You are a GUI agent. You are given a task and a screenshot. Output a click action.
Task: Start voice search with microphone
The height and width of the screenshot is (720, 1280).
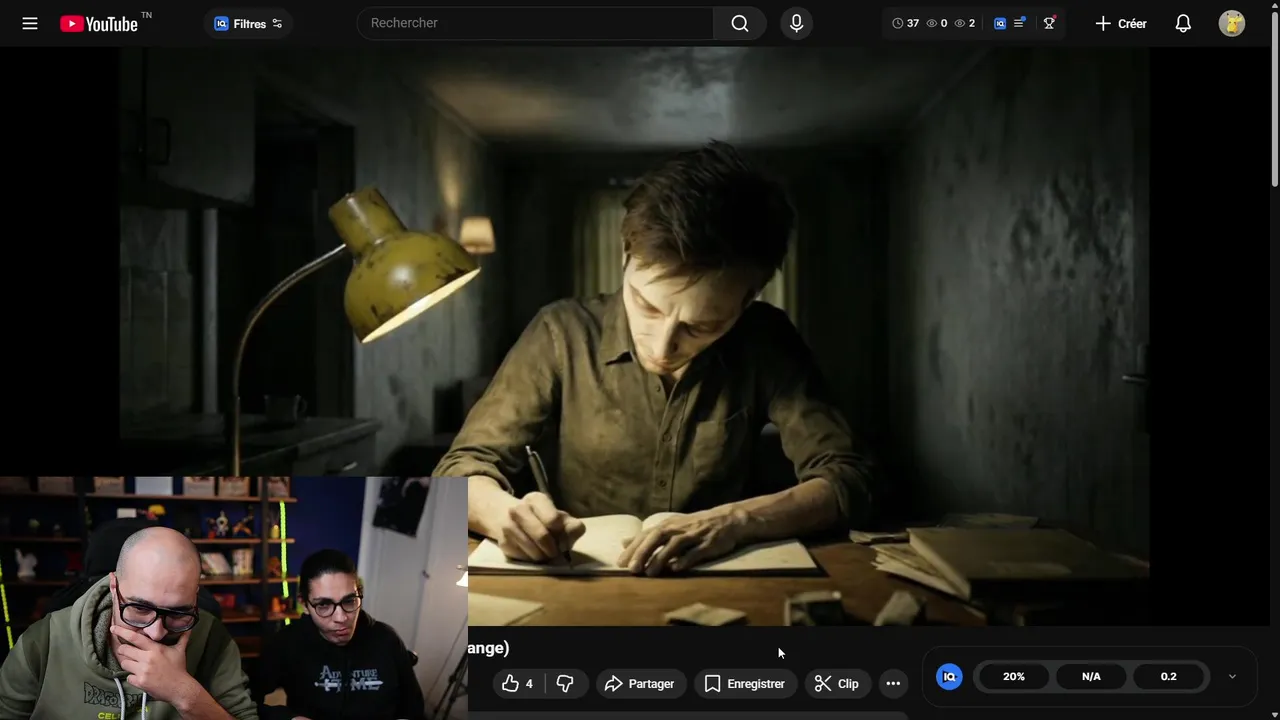pos(796,23)
